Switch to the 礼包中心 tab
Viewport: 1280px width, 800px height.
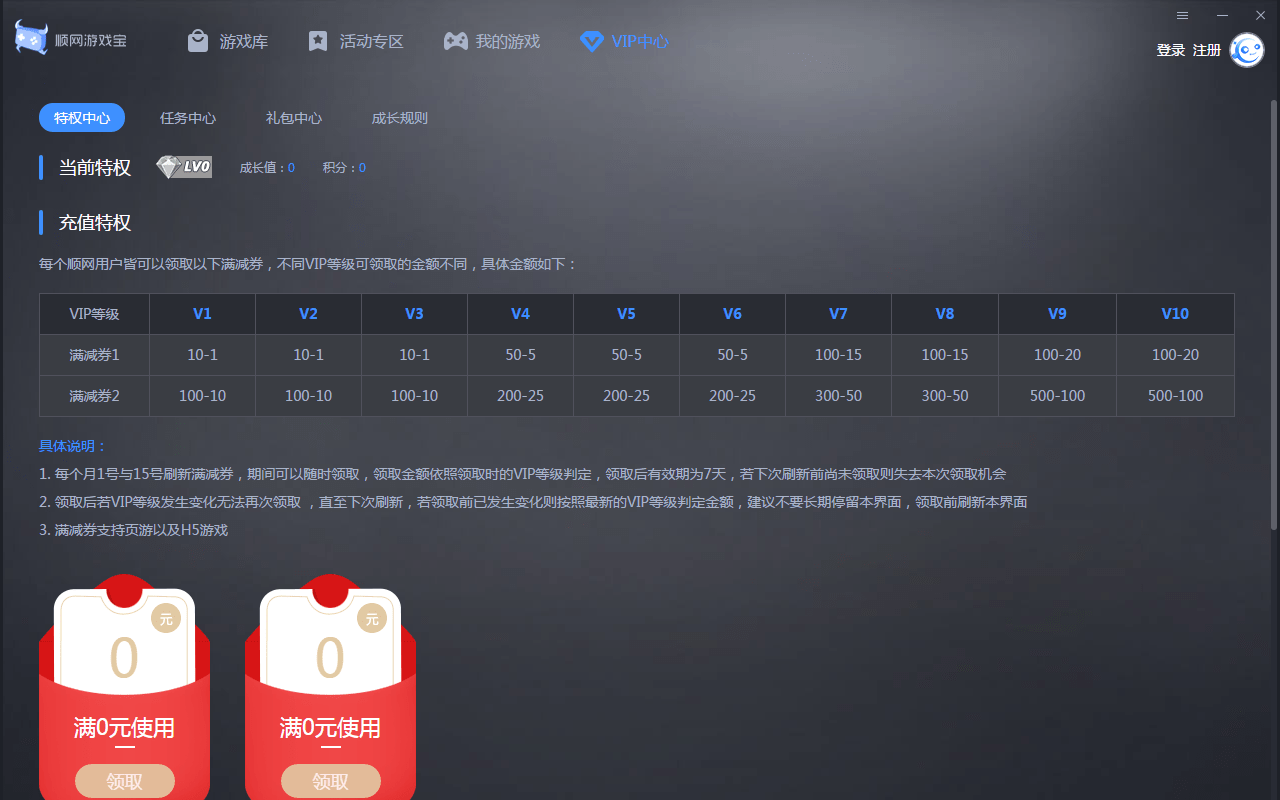[293, 117]
